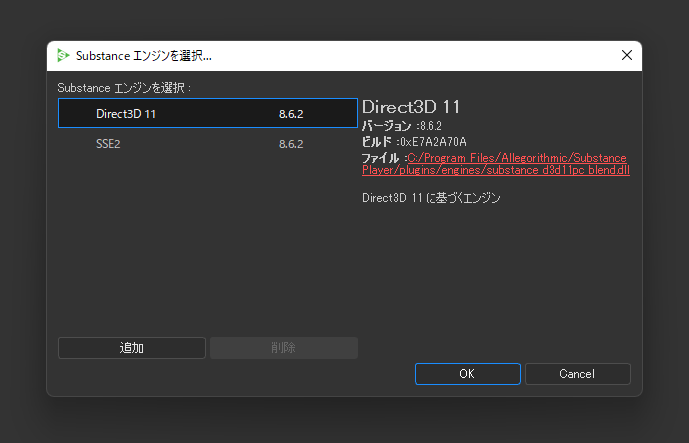689x443 pixels.
Task: Select the Direct3D 11 engine row
Action: [208, 113]
